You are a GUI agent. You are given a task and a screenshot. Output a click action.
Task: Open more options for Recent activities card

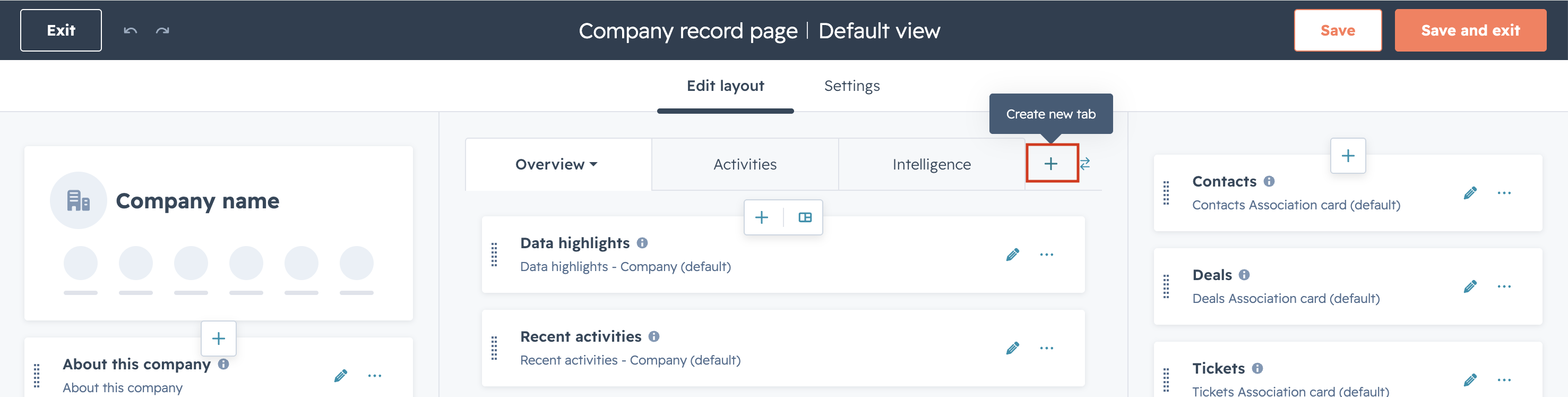[x=1046, y=348]
